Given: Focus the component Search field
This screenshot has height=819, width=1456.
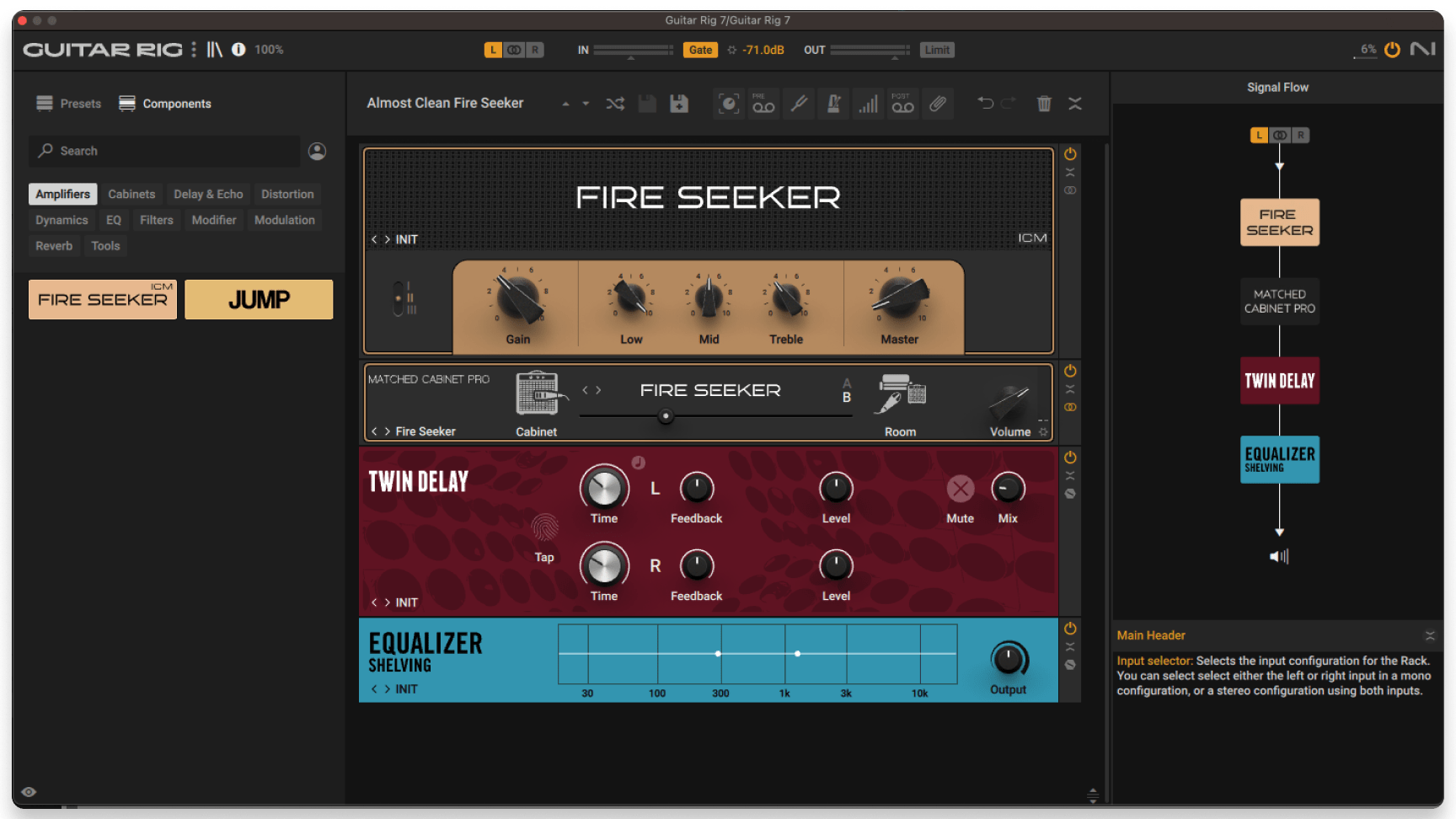Looking at the screenshot, I should click(164, 151).
